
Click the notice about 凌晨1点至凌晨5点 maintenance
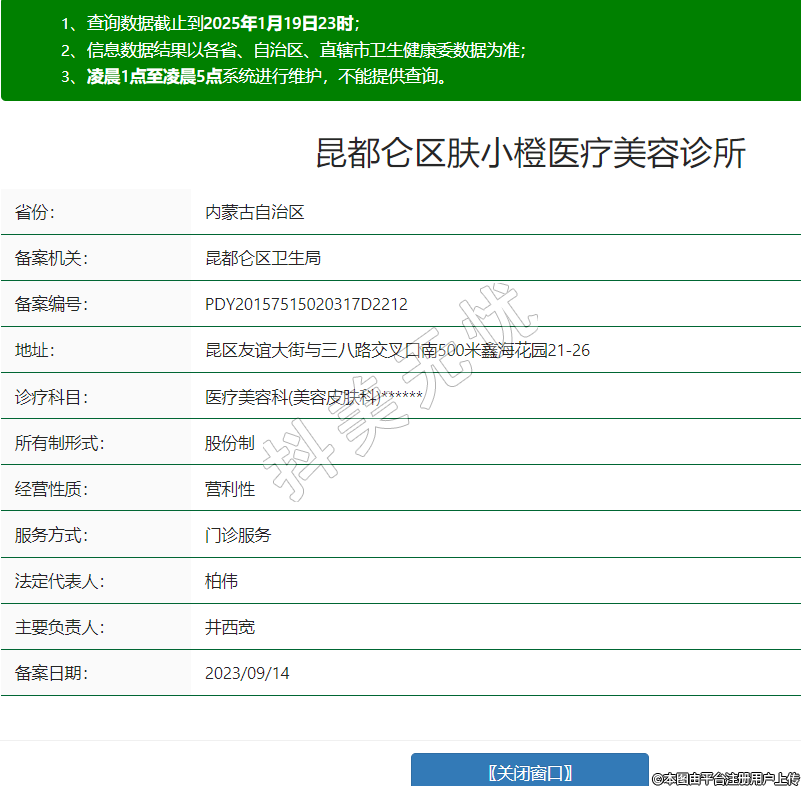253,77
